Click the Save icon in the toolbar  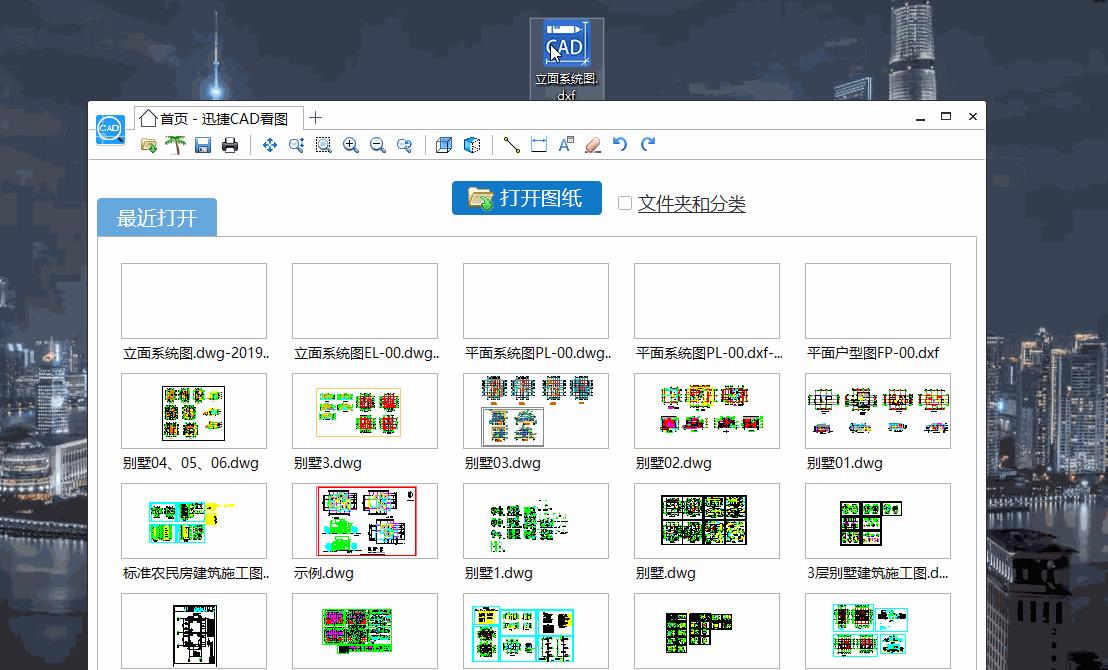point(204,145)
